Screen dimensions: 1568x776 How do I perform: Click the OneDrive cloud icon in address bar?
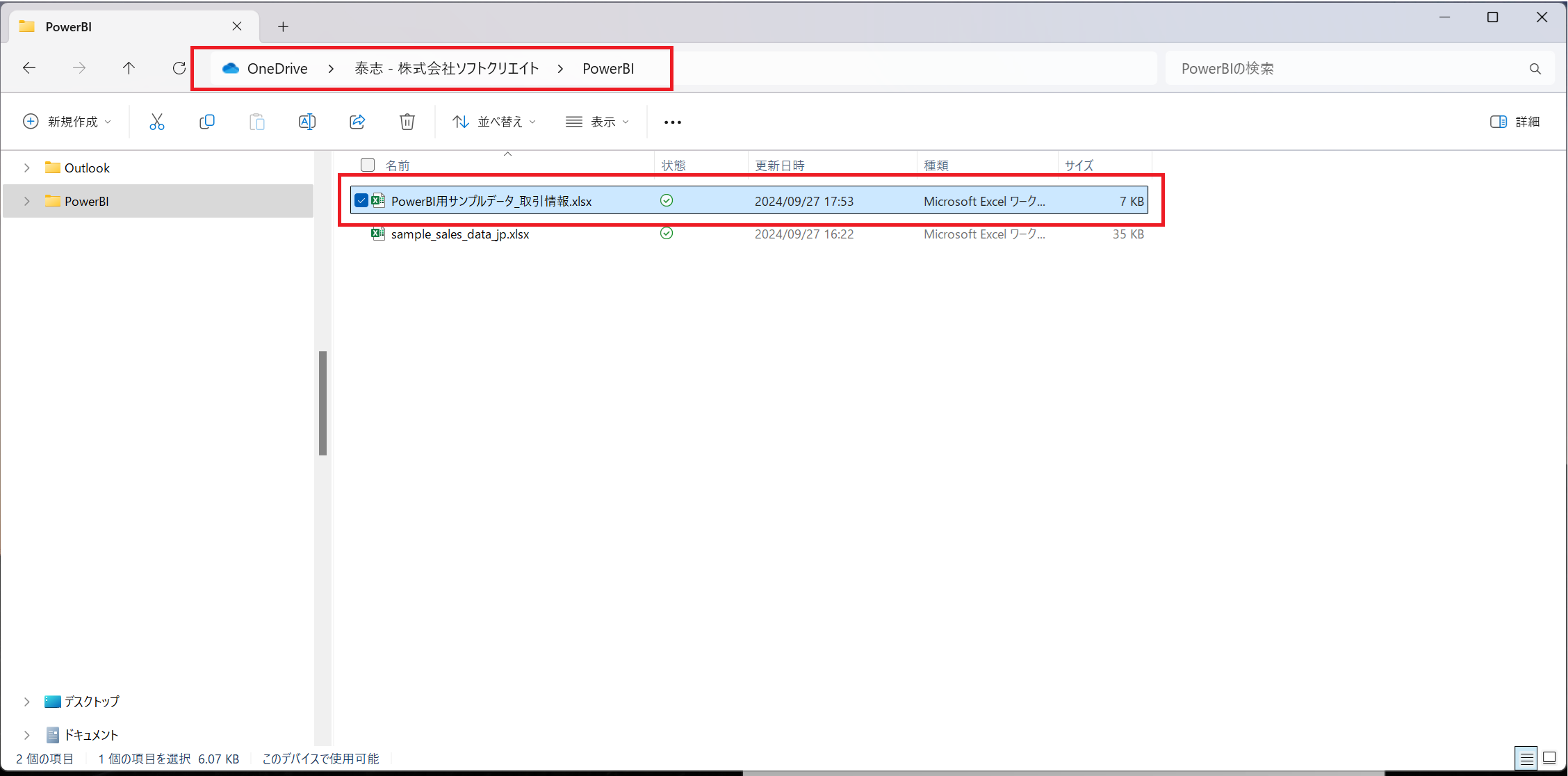[x=231, y=68]
